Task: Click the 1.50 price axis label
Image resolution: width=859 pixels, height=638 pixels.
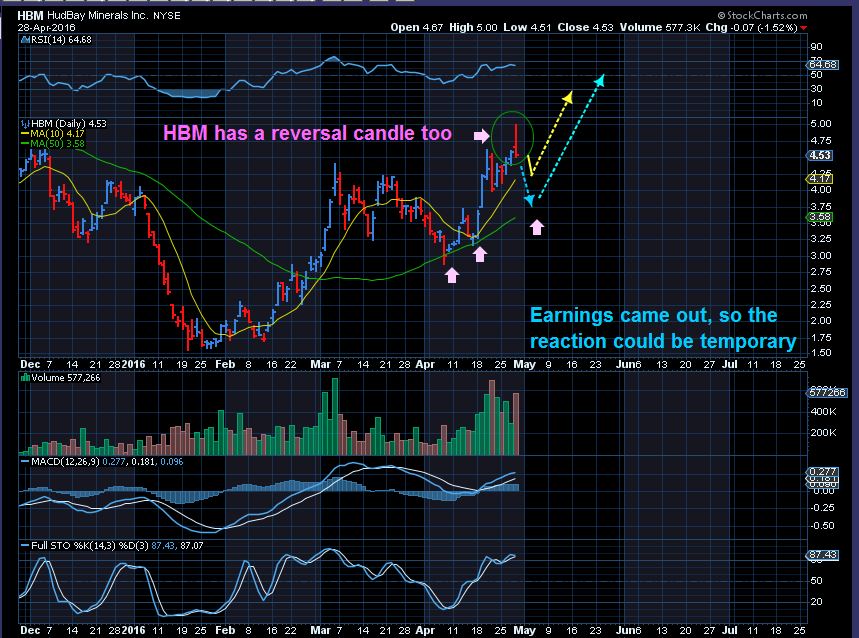Action: (821, 353)
